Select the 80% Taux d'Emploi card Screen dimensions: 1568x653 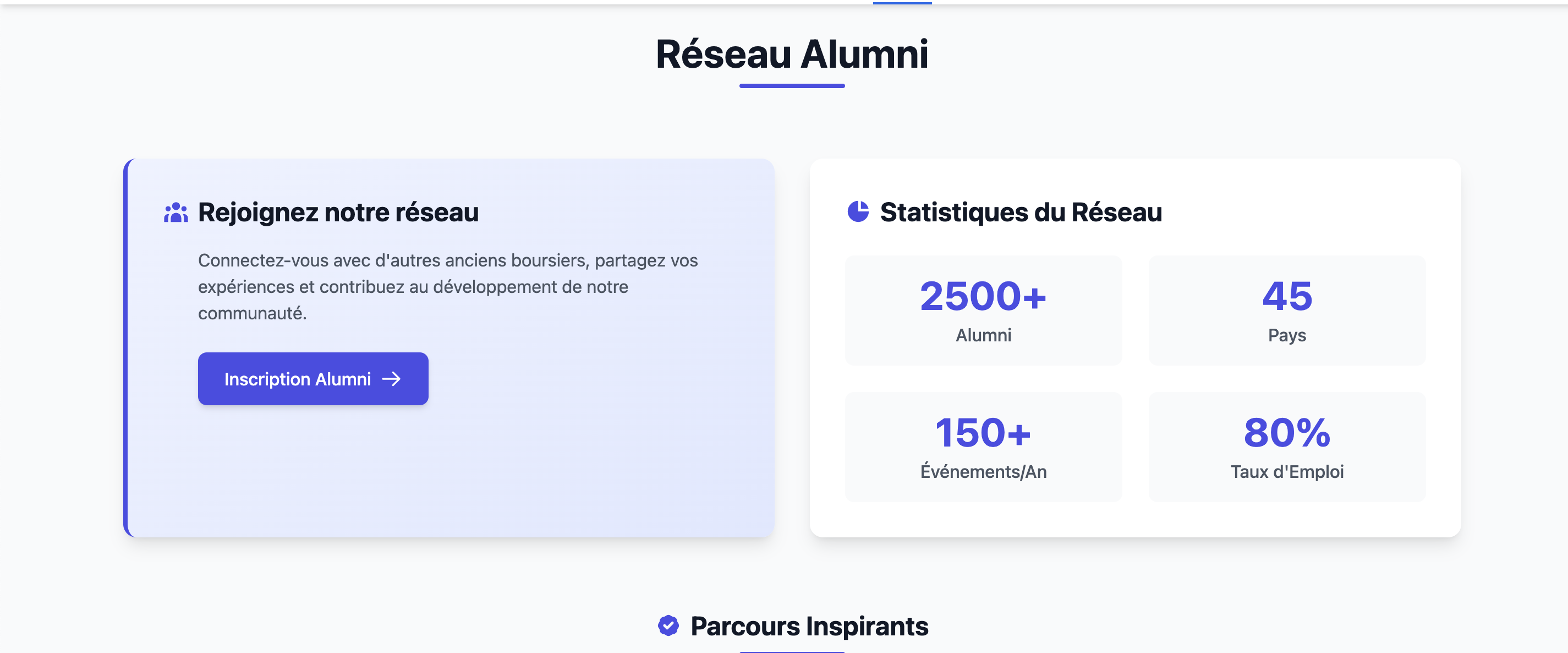pos(1287,447)
